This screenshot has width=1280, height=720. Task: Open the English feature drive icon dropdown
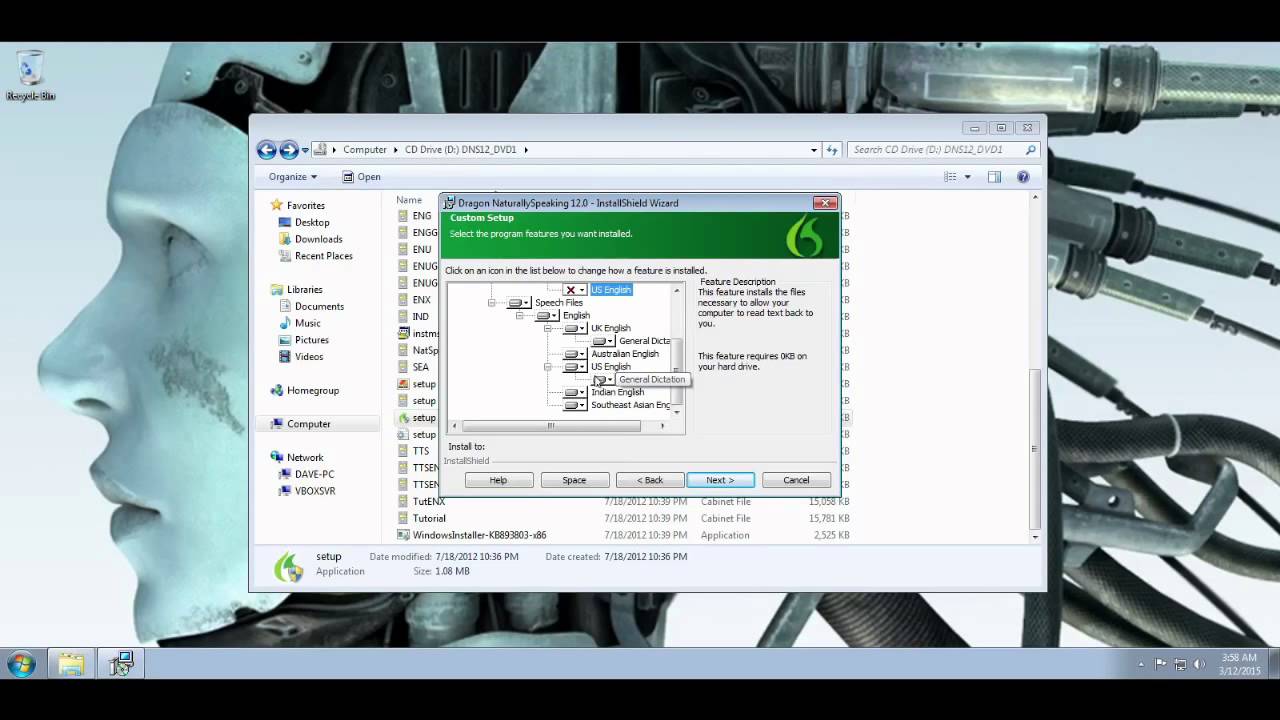(547, 316)
